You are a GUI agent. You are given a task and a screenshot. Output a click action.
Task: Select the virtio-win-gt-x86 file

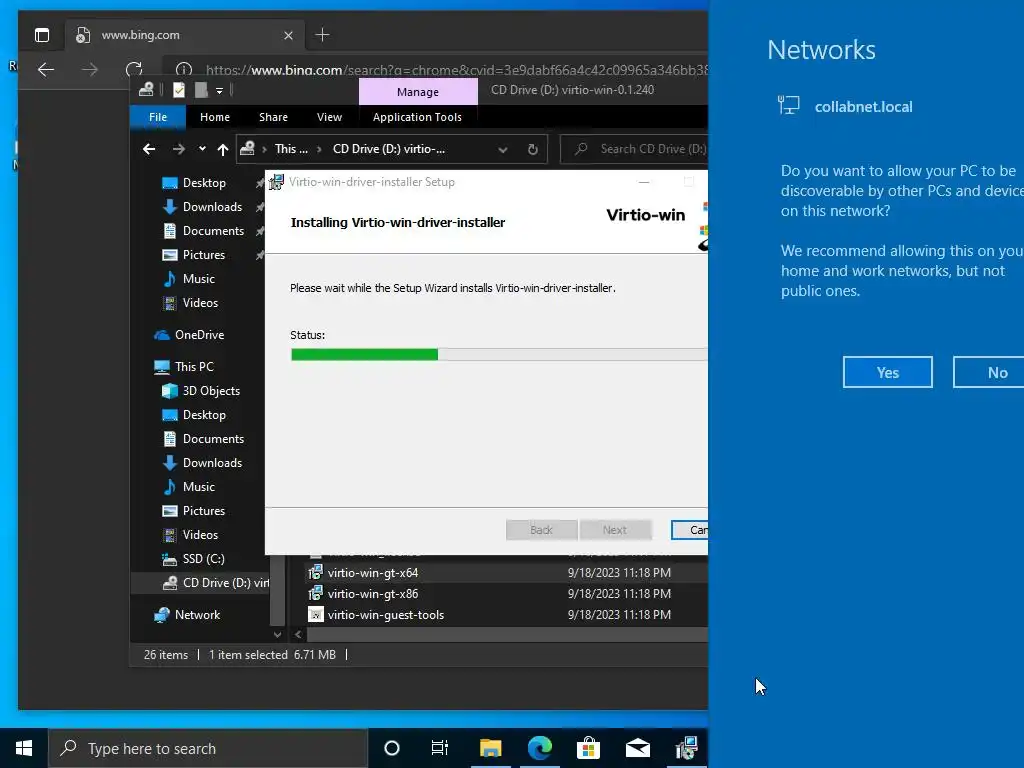[373, 594]
